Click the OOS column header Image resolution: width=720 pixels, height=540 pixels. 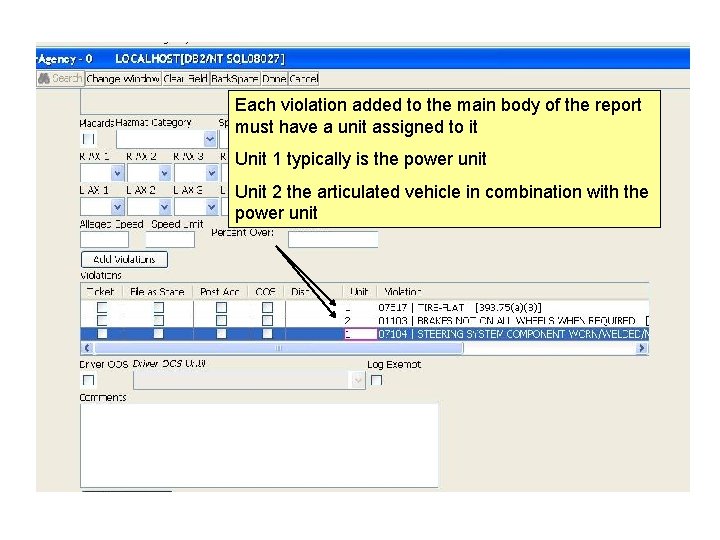[265, 292]
